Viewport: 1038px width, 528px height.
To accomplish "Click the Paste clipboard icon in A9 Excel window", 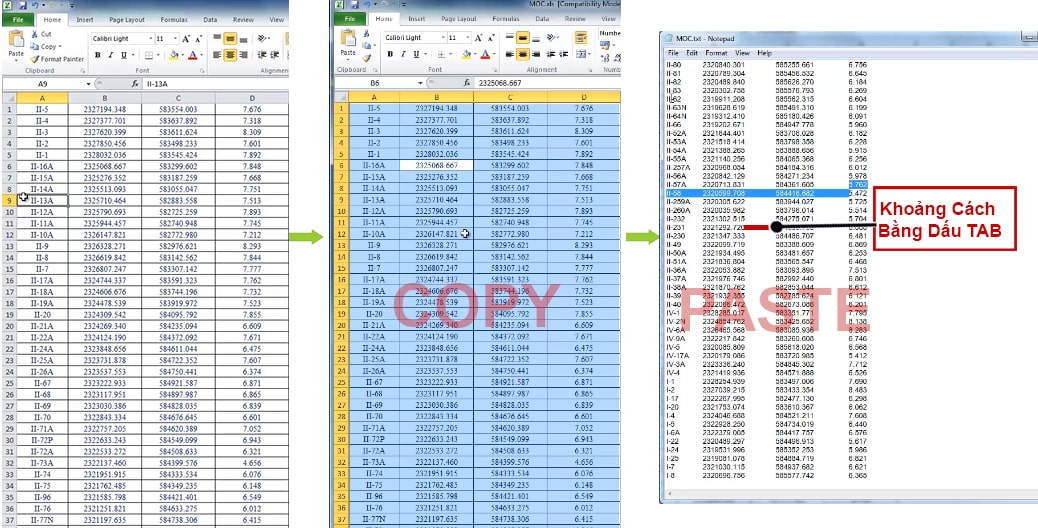I will click(17, 38).
